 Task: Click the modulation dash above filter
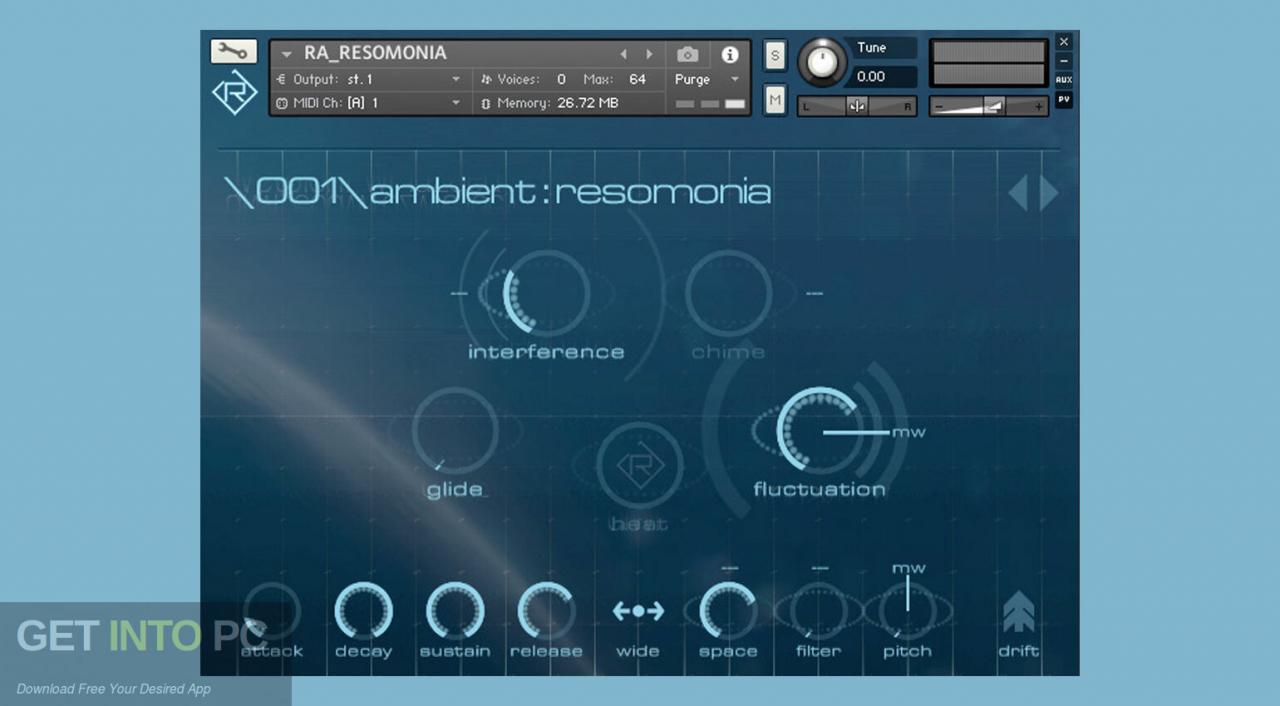pos(819,568)
